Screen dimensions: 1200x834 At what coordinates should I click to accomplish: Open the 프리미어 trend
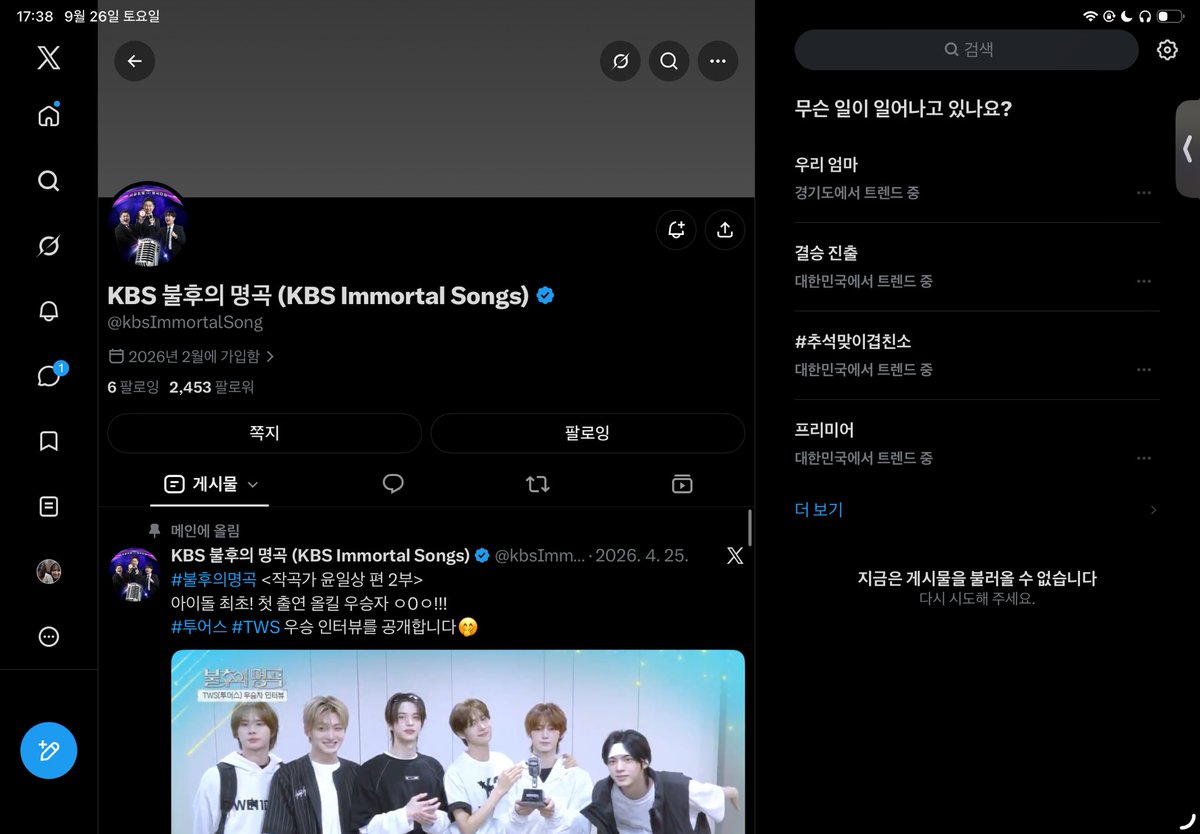977,443
